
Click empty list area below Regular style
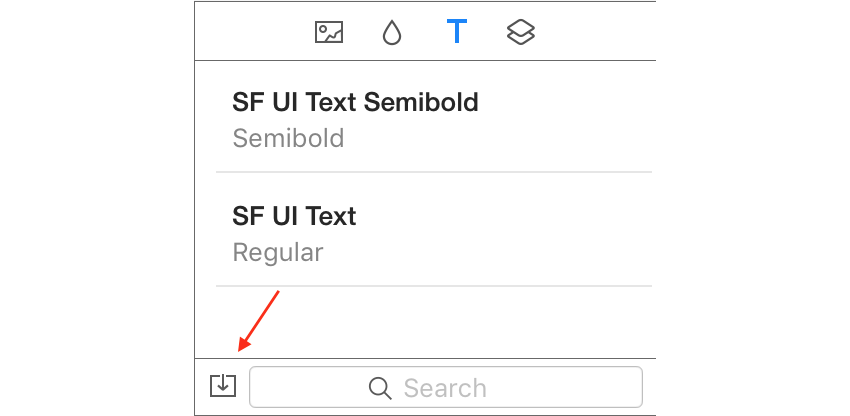[434, 322]
